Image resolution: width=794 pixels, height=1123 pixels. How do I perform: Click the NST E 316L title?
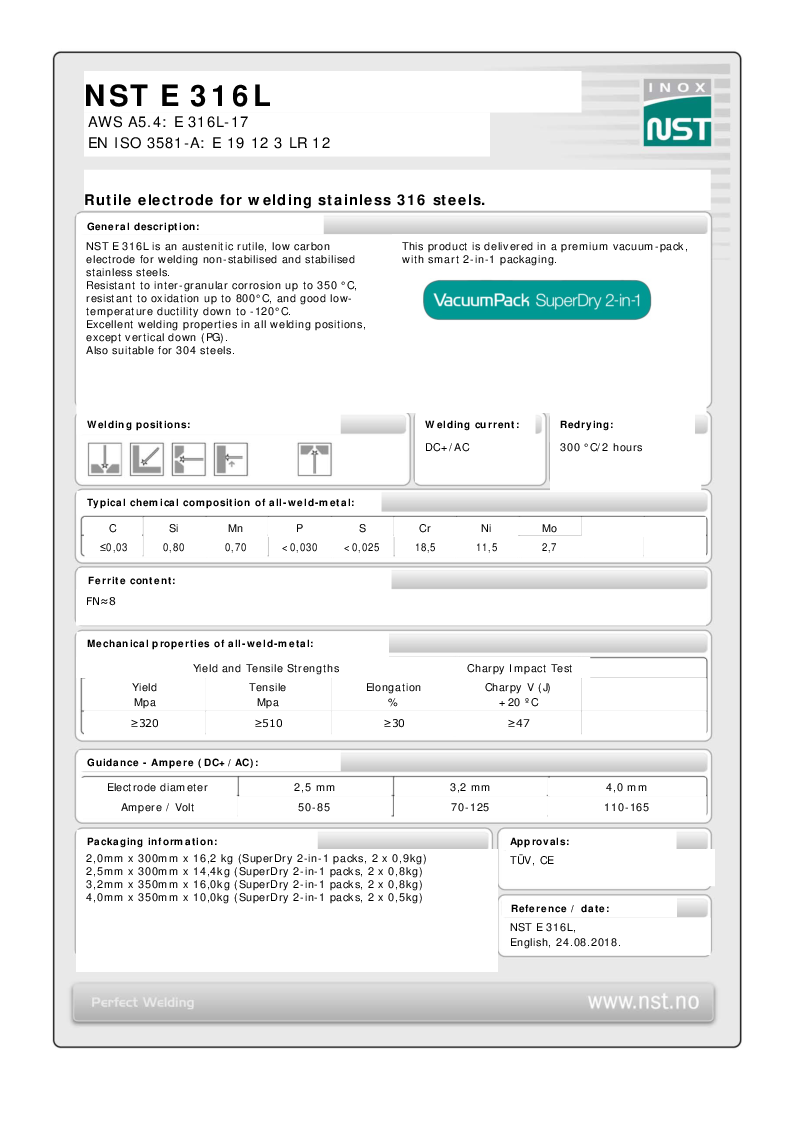tap(178, 96)
